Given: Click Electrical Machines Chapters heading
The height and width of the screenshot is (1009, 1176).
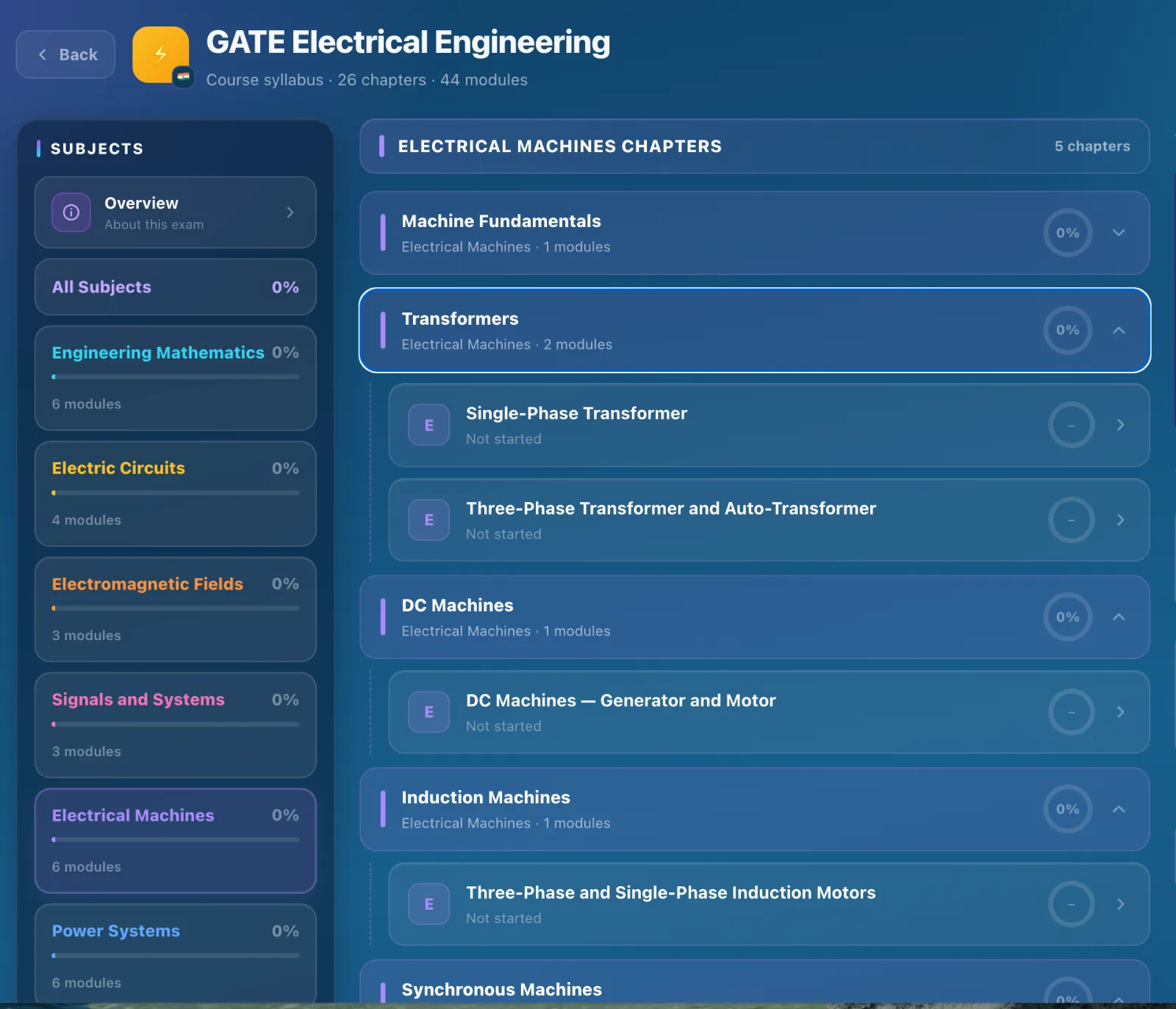Looking at the screenshot, I should [x=560, y=146].
